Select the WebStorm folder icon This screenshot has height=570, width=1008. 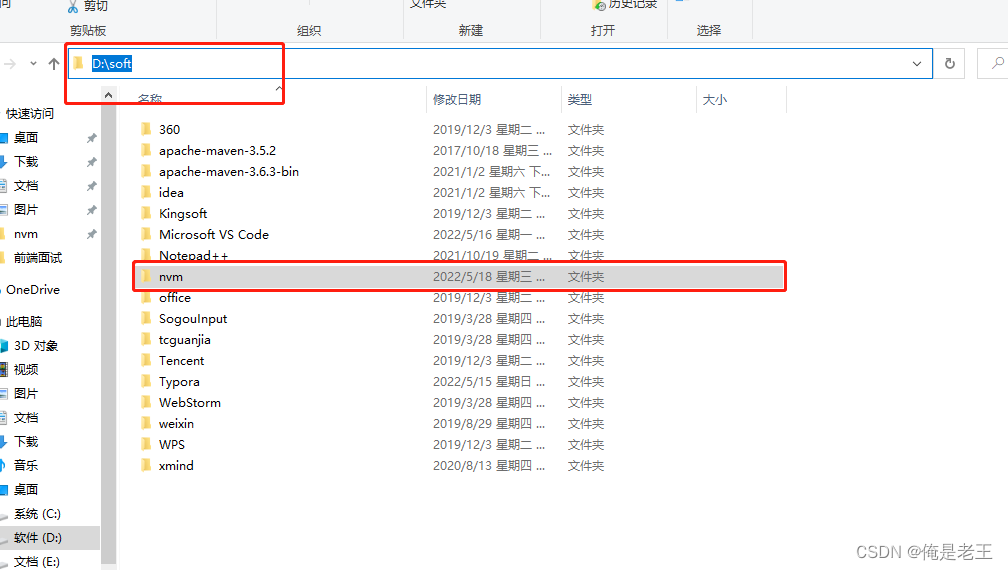pos(146,402)
